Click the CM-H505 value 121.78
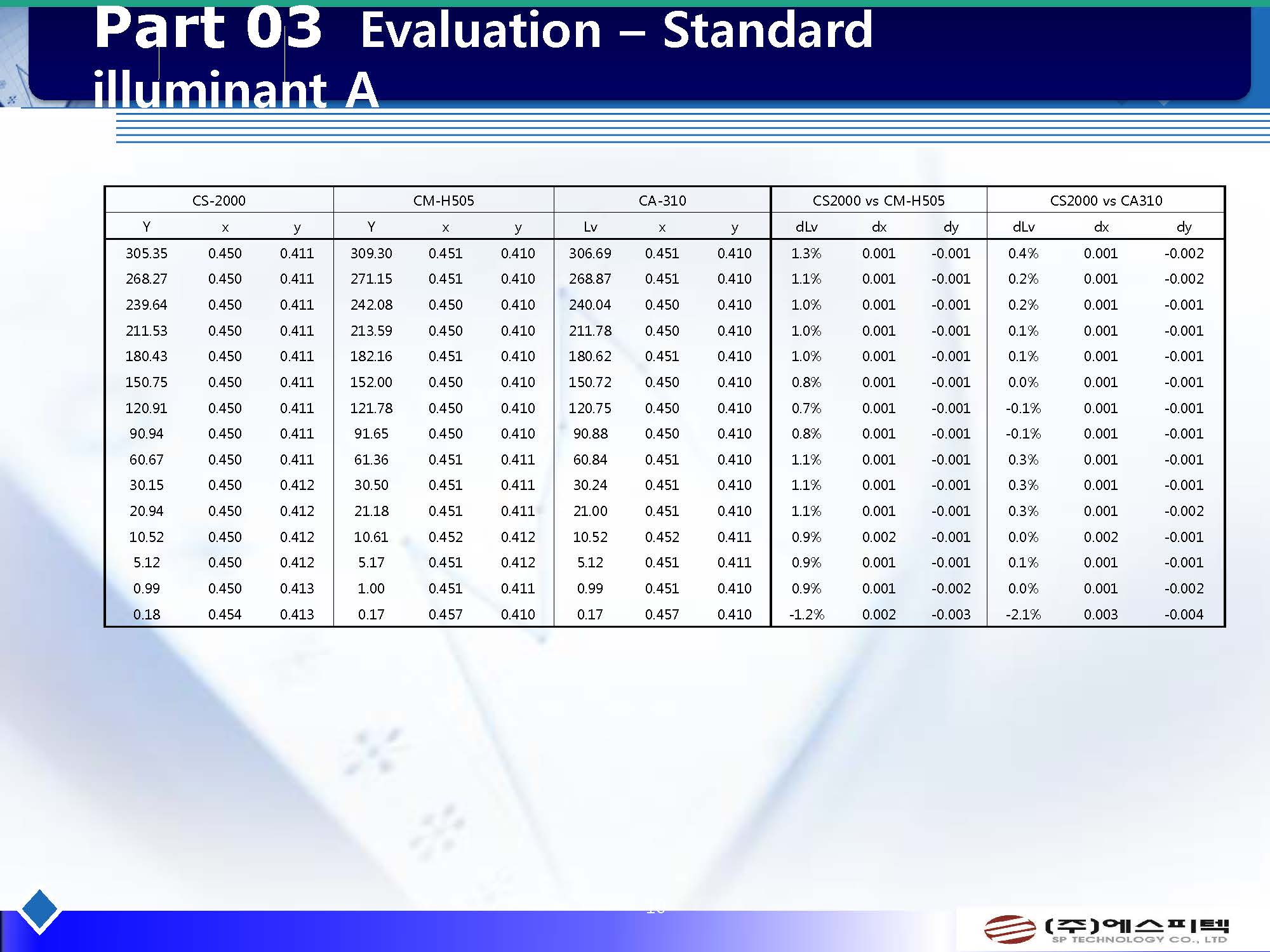 point(371,408)
